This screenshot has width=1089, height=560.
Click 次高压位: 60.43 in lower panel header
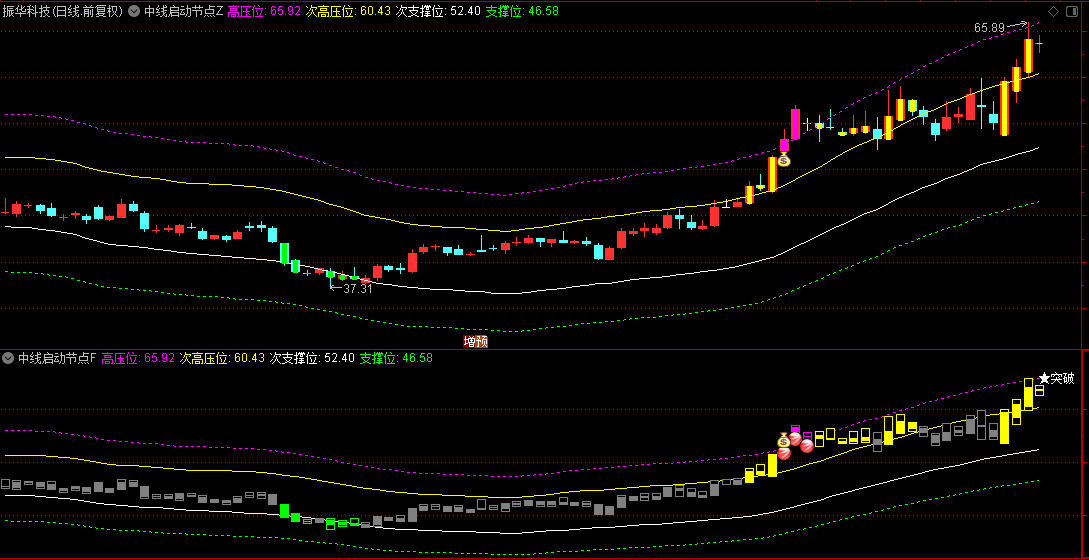(223, 359)
